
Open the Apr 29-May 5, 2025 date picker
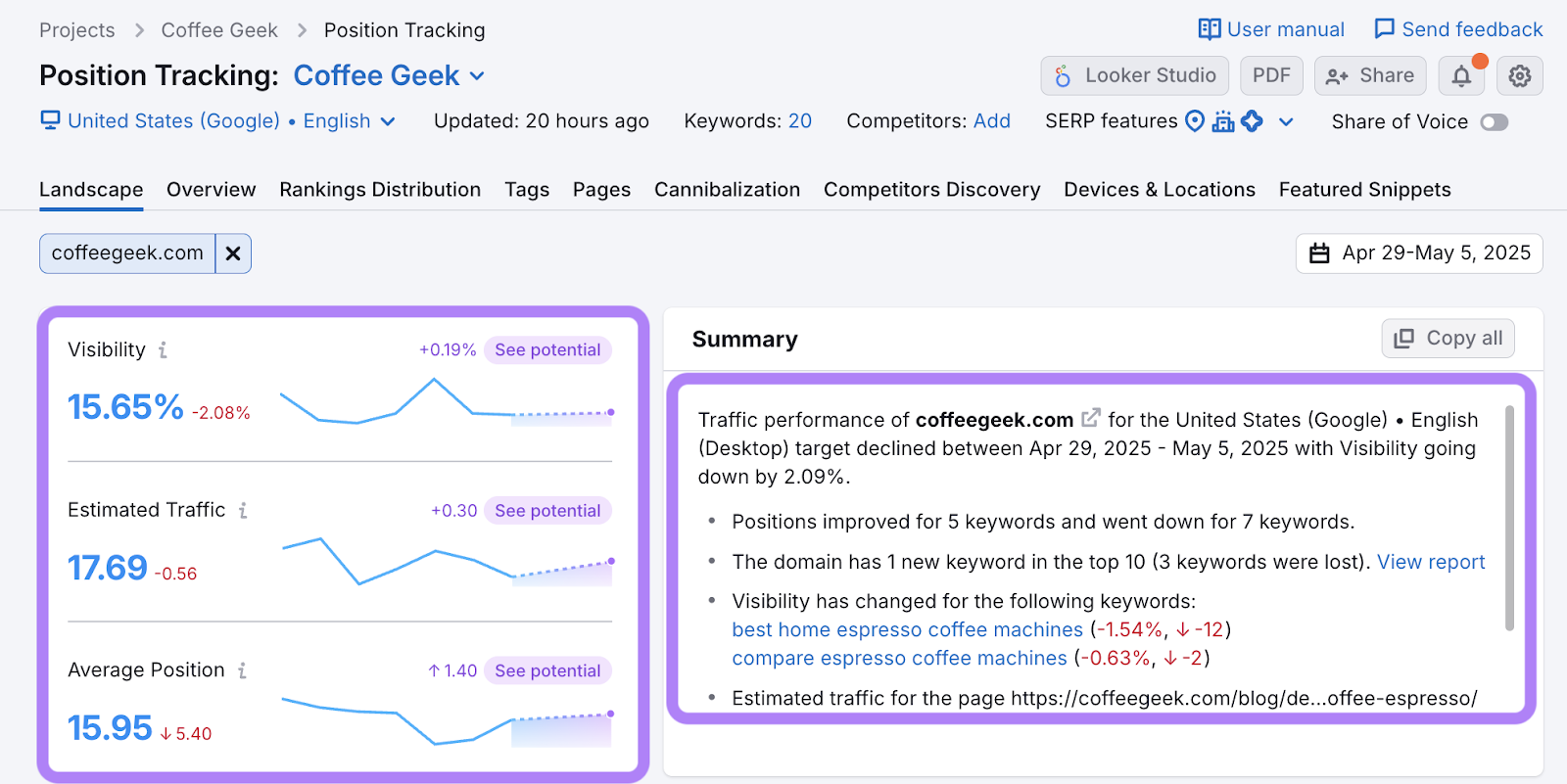1419,254
